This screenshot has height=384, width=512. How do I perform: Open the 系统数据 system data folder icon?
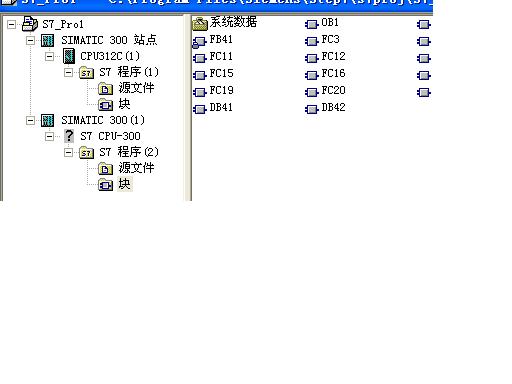pos(200,24)
